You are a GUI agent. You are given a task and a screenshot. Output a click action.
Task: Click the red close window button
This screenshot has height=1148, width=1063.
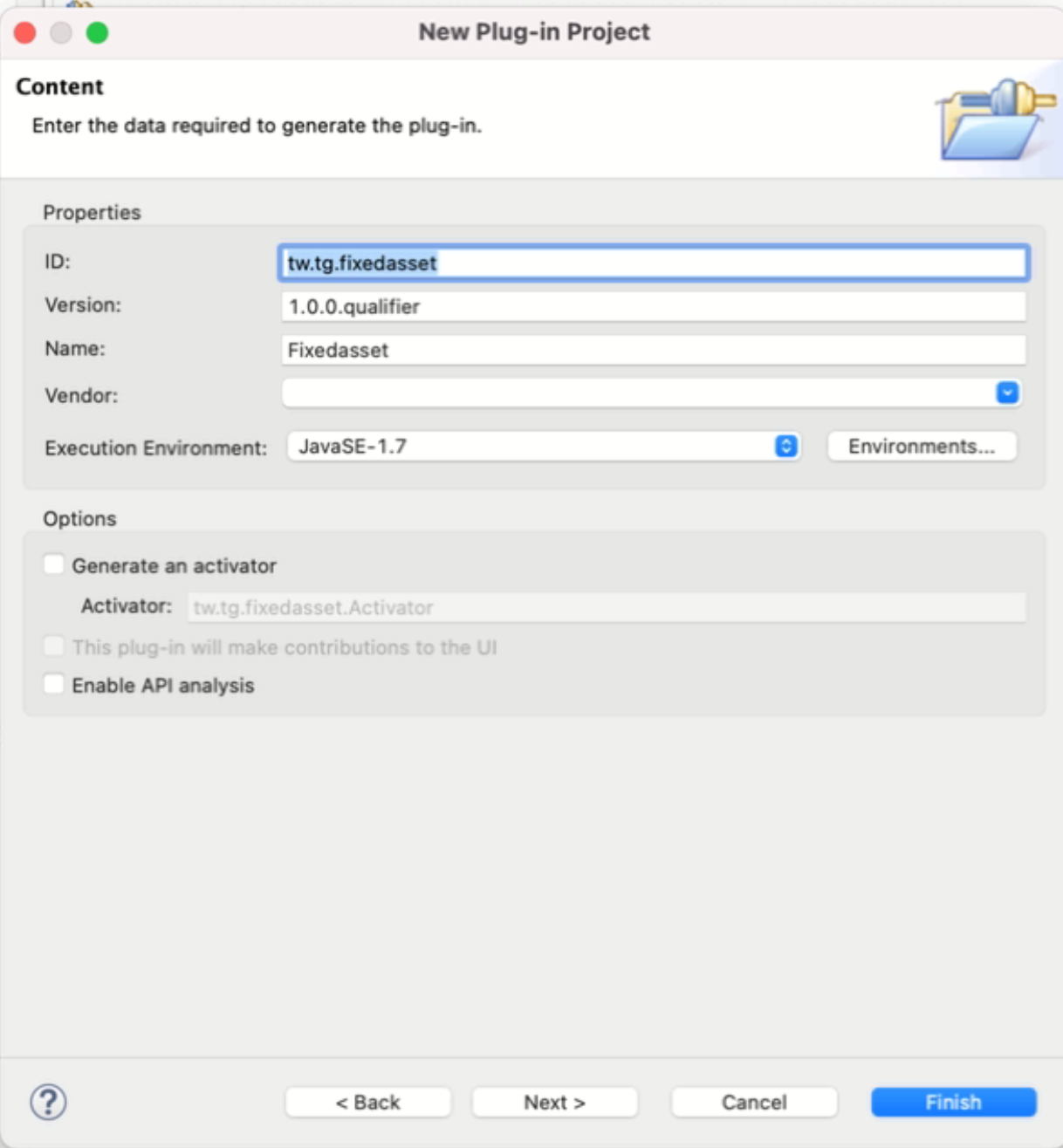pyautogui.click(x=25, y=33)
